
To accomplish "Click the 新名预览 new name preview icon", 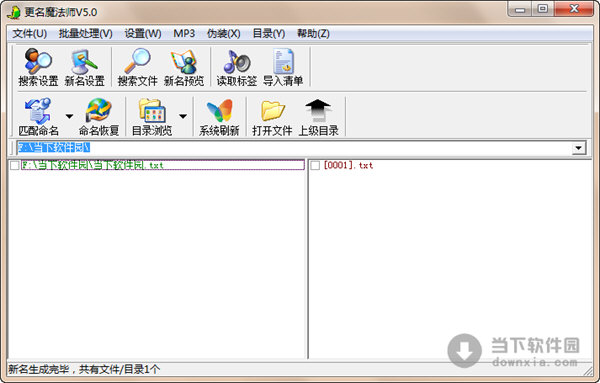I will coord(184,67).
